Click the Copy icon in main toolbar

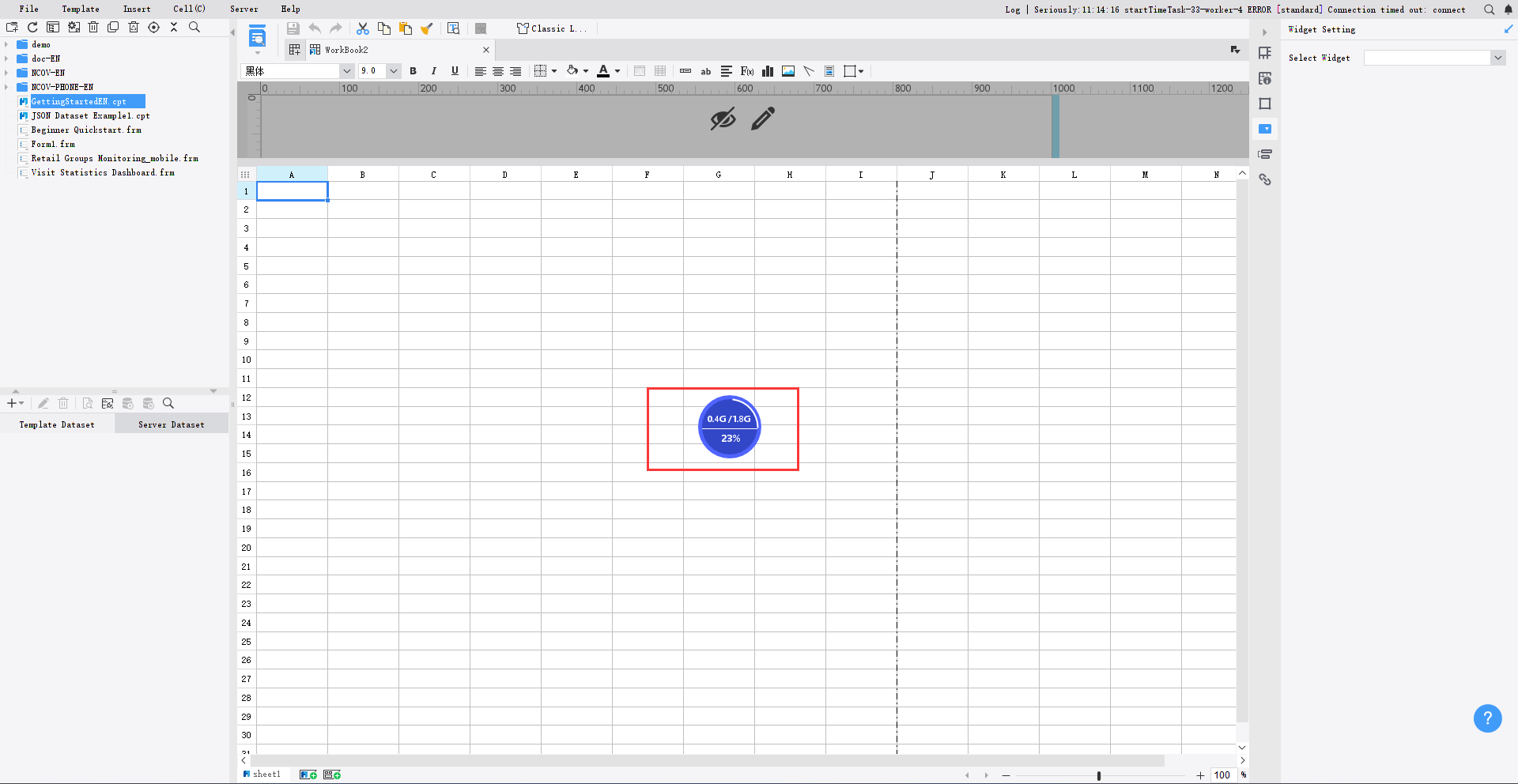pyautogui.click(x=384, y=28)
